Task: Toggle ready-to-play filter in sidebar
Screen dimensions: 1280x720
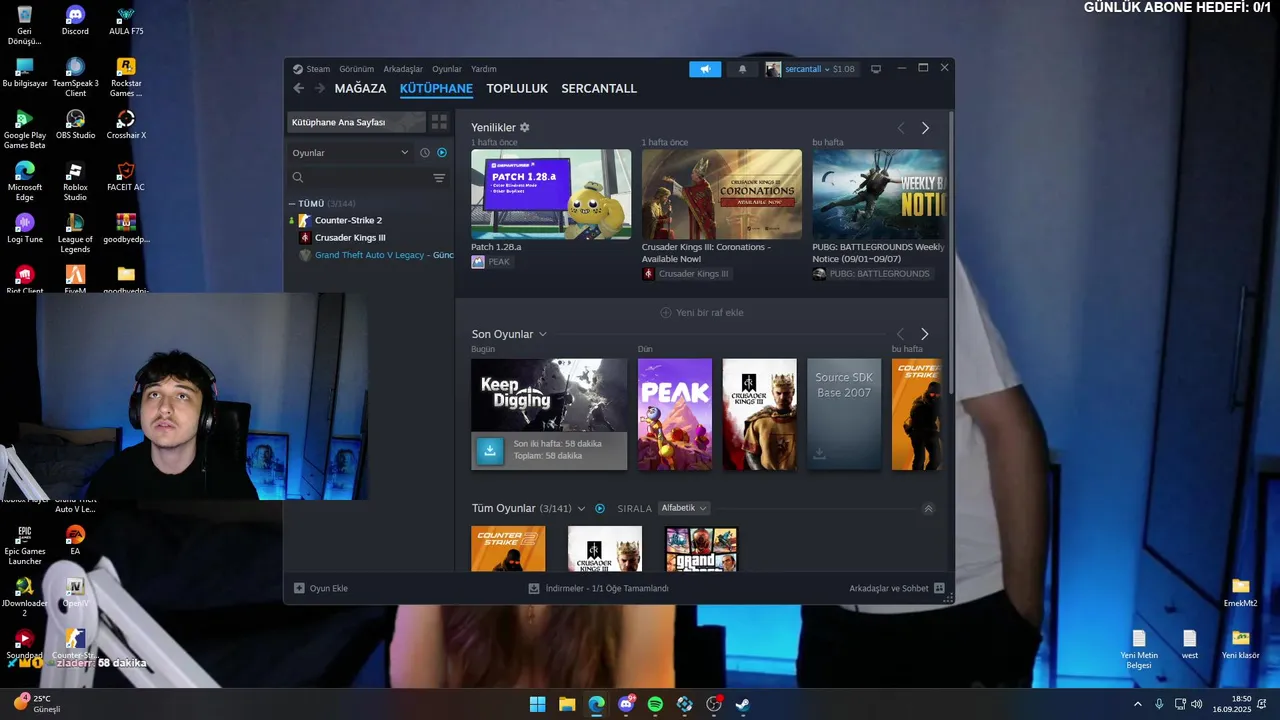Action: [442, 153]
